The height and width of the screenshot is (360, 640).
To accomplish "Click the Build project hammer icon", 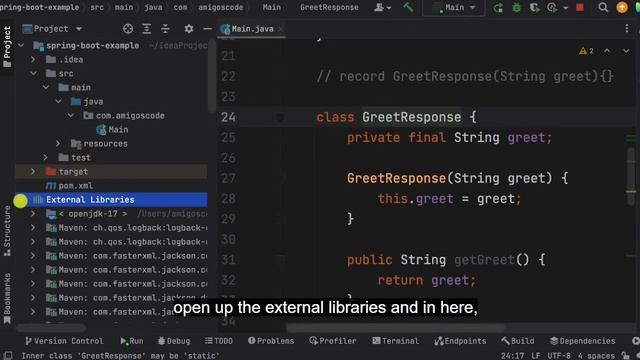I will coord(408,7).
